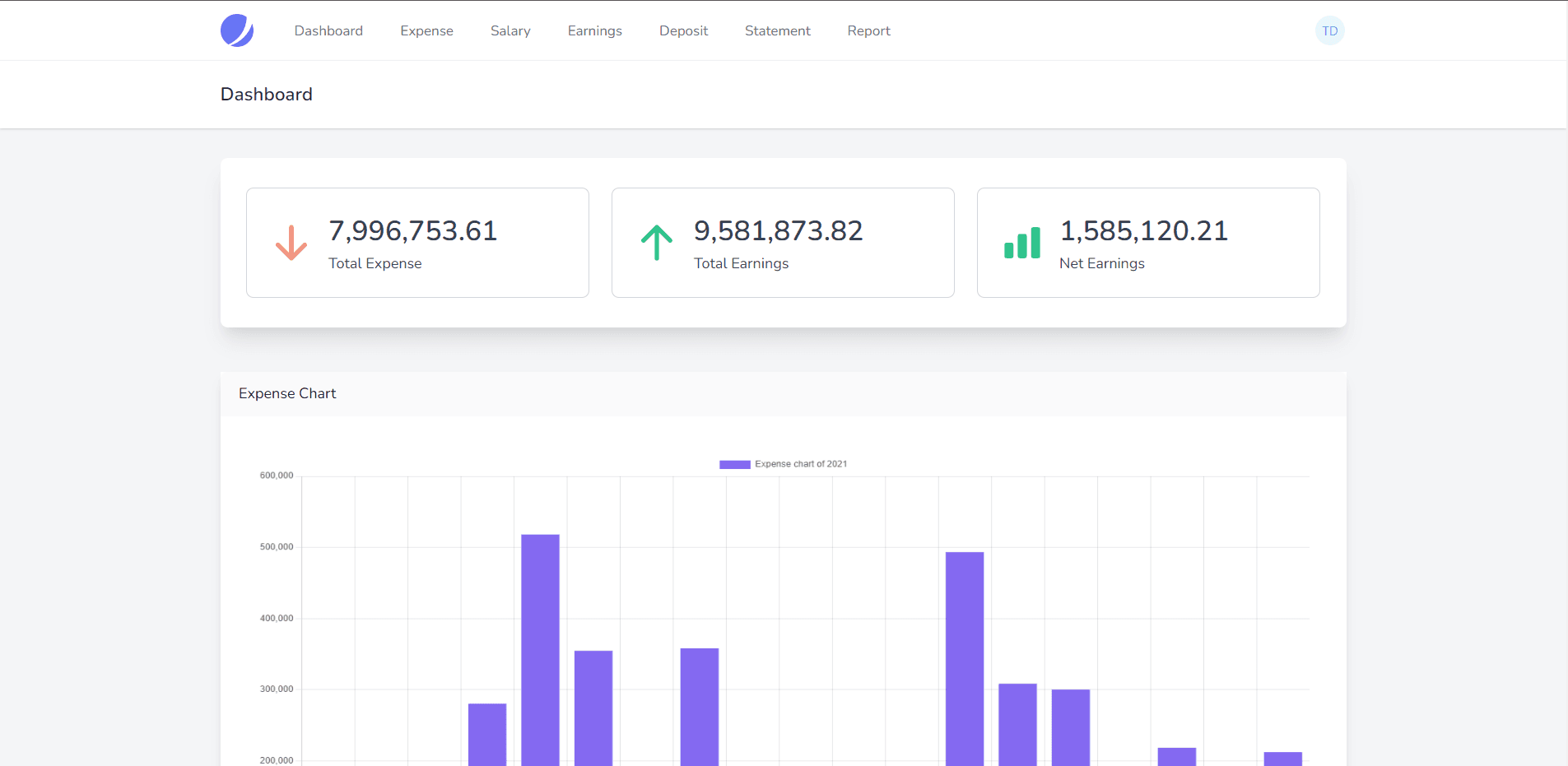Go to the Report section
Viewport: 1568px width, 766px height.
point(868,31)
